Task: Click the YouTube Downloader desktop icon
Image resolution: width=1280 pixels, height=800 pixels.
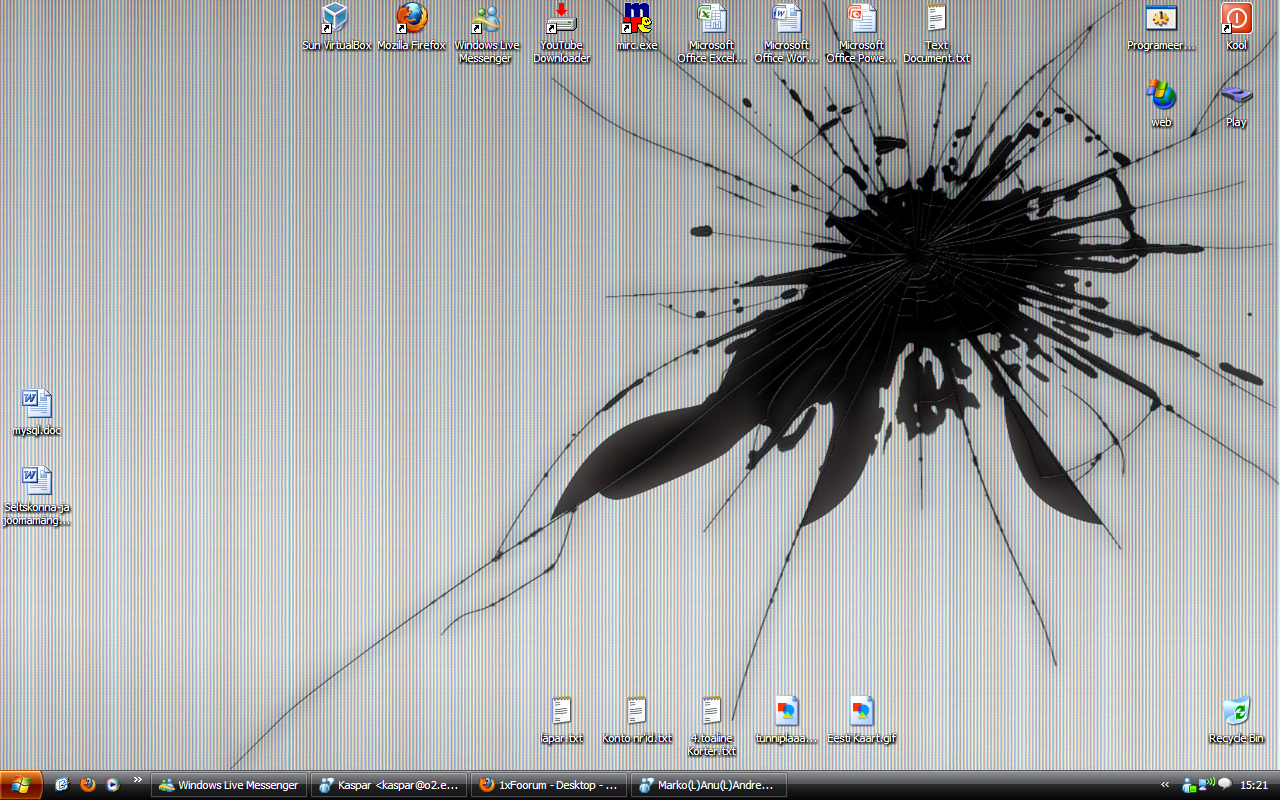Action: 561,19
